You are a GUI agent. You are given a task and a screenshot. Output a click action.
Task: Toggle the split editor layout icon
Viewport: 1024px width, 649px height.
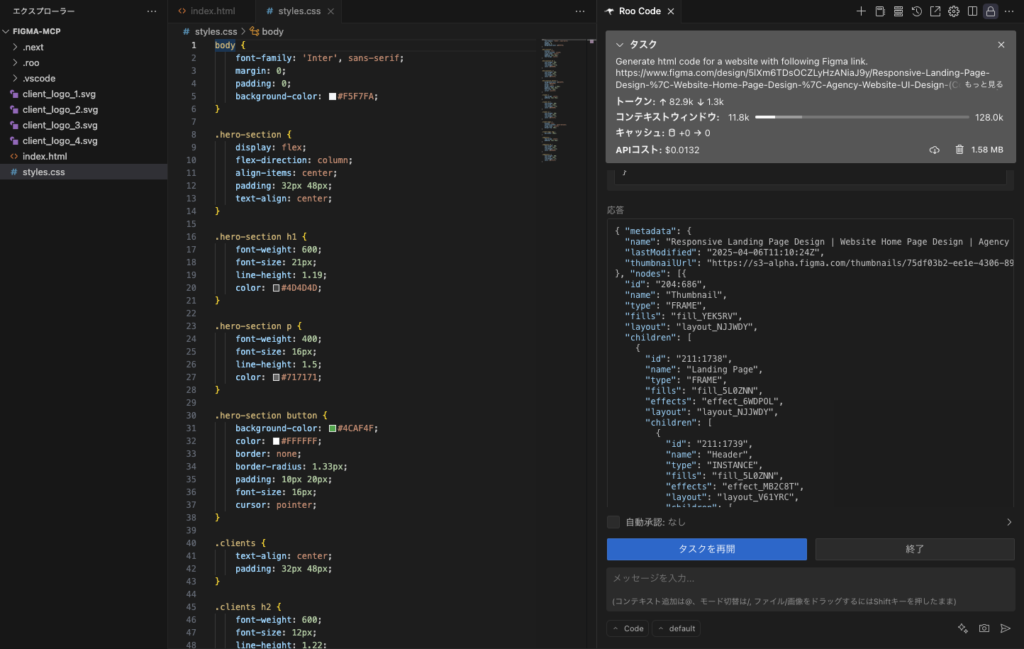972,11
